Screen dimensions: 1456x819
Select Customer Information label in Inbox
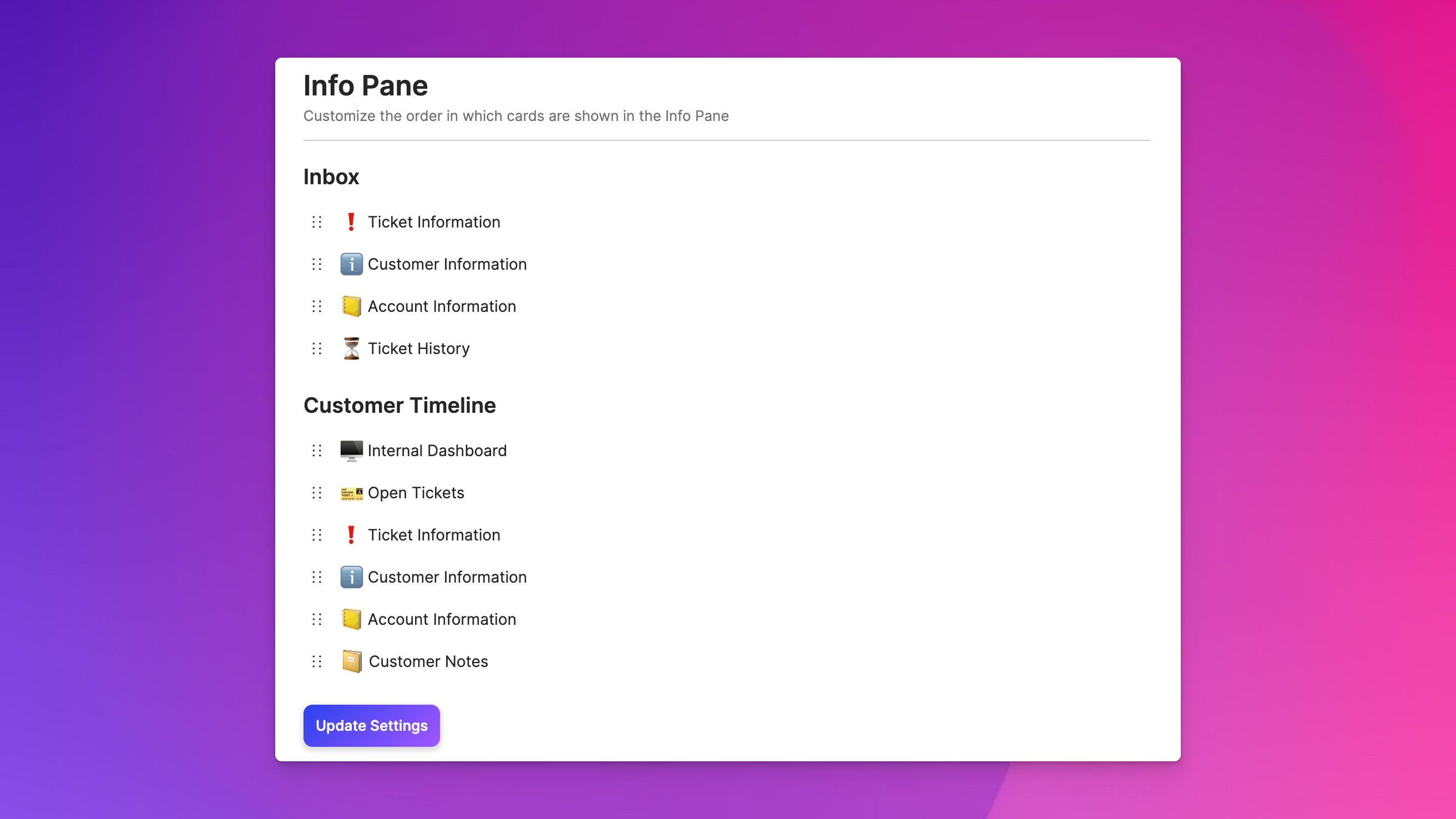[x=447, y=264]
